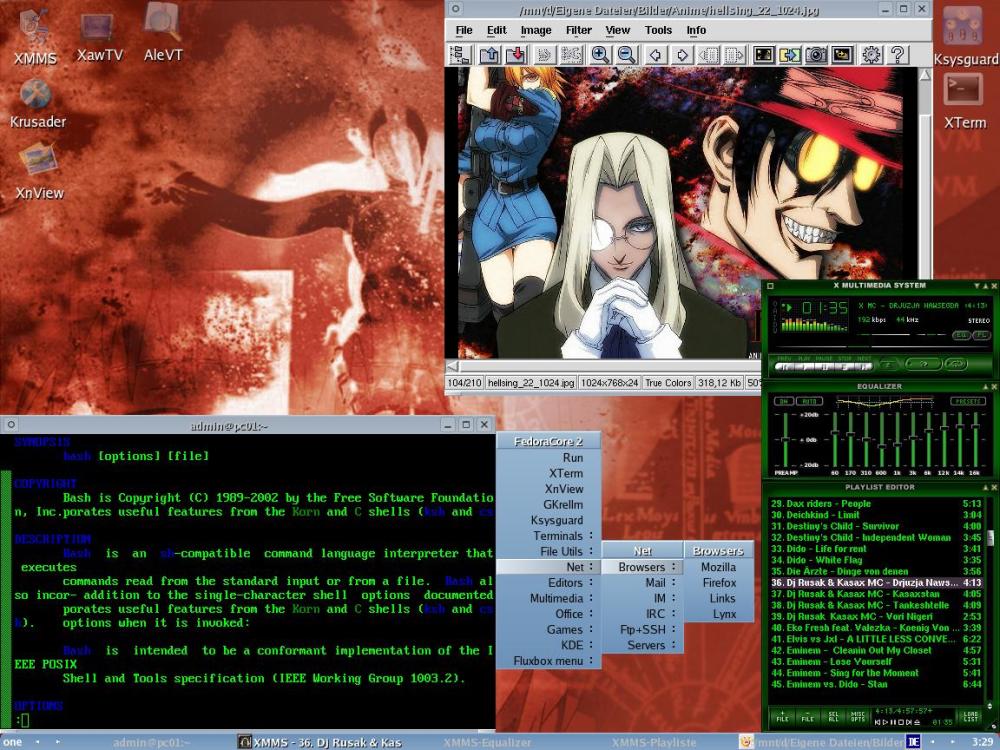Click +FILE button in playlist editor
The width and height of the screenshot is (1000, 750).
[783, 717]
